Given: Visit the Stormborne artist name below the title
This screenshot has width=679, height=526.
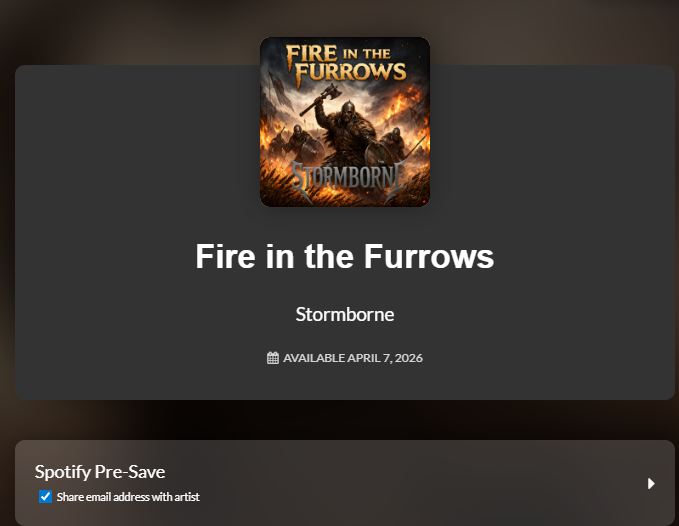Looking at the screenshot, I should 345,314.
